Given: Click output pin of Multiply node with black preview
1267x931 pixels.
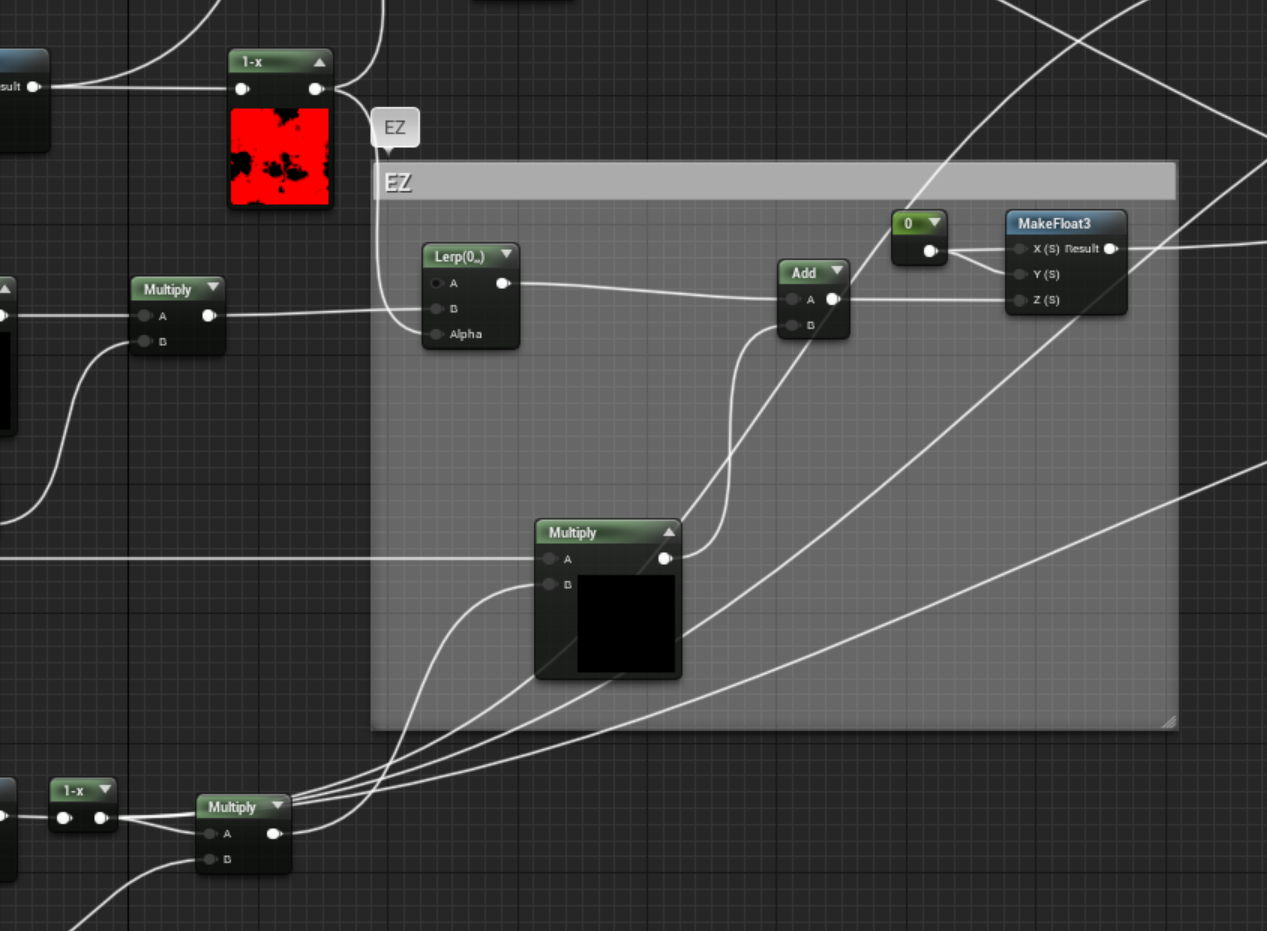Looking at the screenshot, I should pyautogui.click(x=664, y=559).
